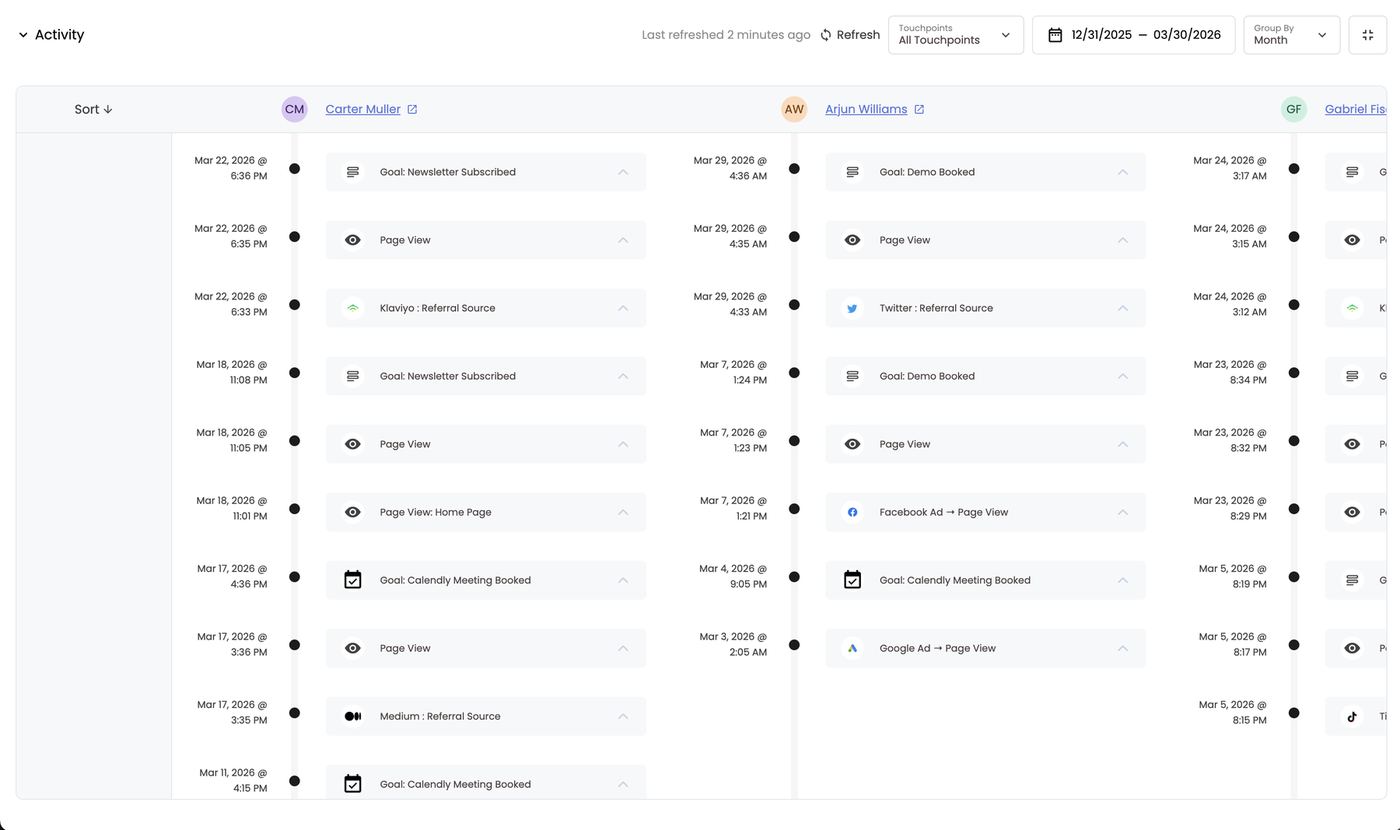Collapse Google Ad → Page View card
Screen dimensions: 1400x830
pyautogui.click(x=1123, y=648)
